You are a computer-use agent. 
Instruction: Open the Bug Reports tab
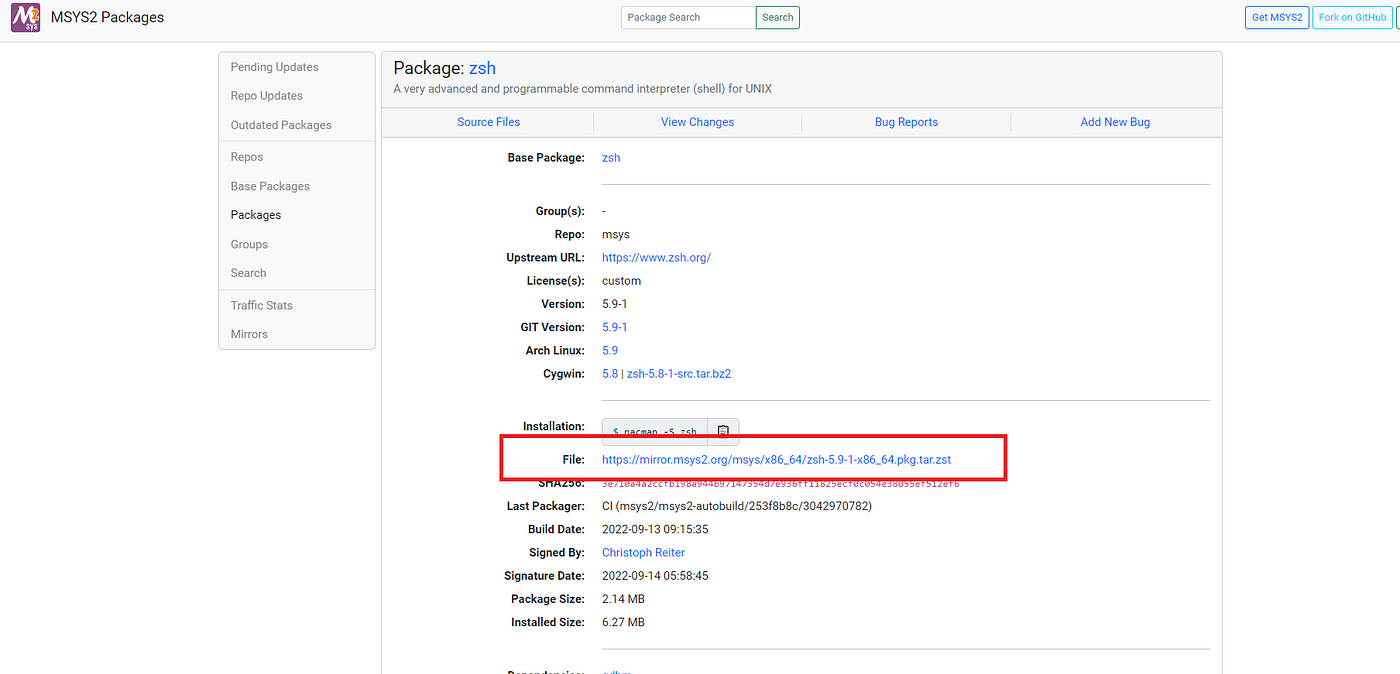coord(906,122)
